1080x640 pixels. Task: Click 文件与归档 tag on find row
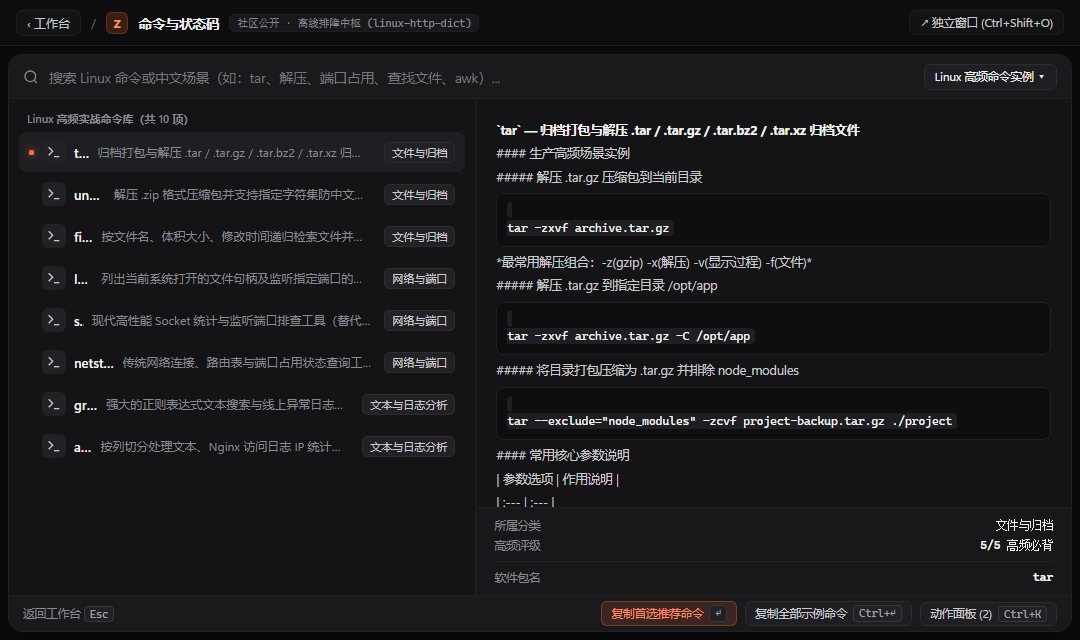419,237
